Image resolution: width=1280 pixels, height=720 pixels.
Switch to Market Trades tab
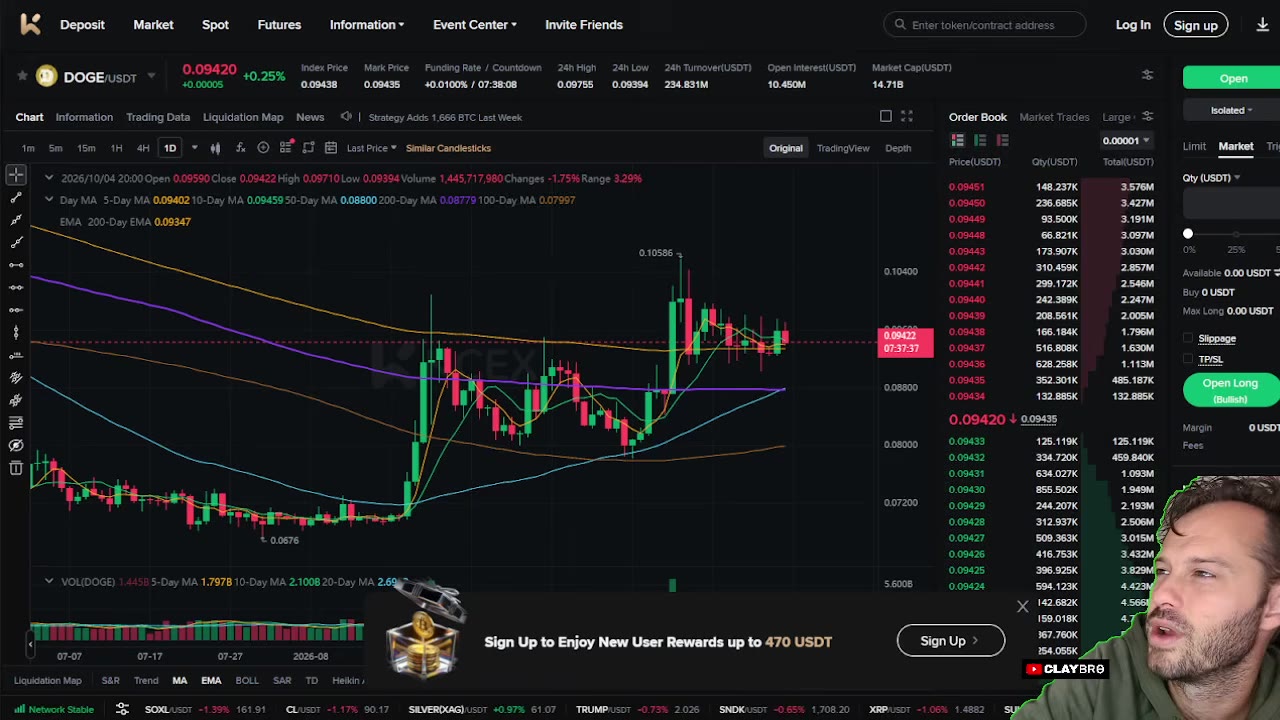tap(1054, 117)
